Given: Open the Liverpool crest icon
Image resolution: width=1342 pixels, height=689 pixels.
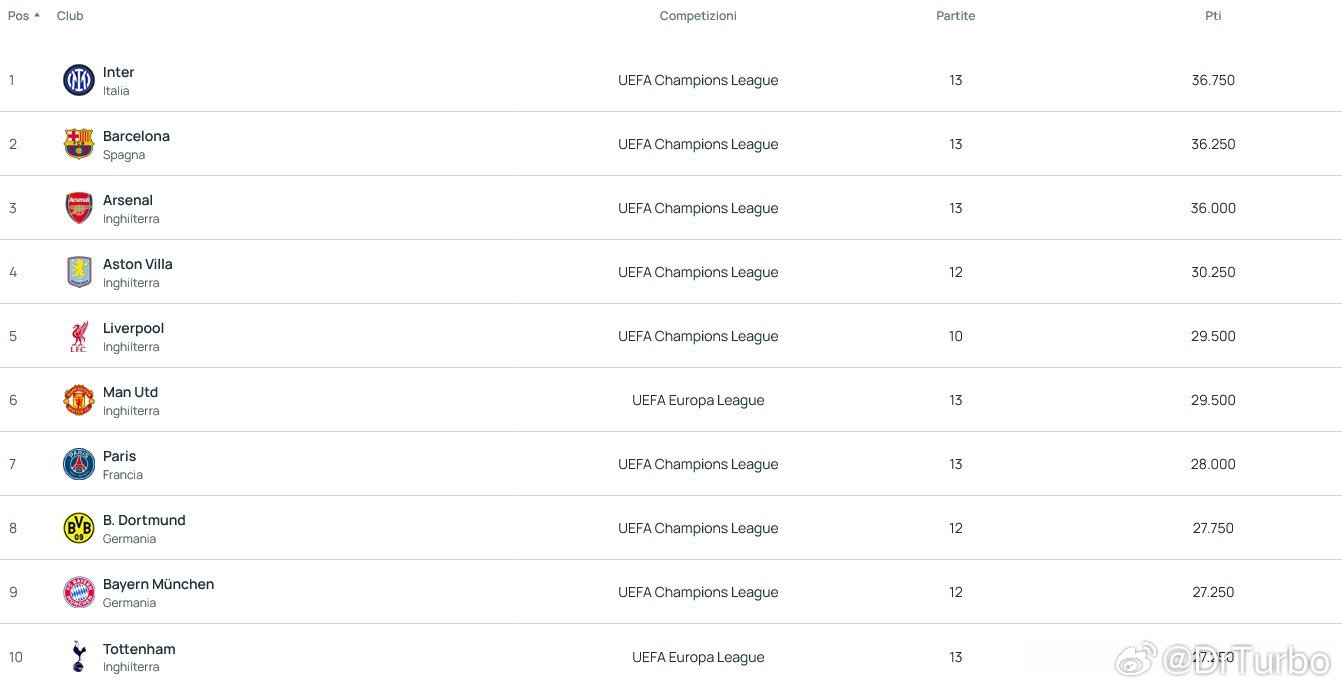Looking at the screenshot, I should pos(79,336).
